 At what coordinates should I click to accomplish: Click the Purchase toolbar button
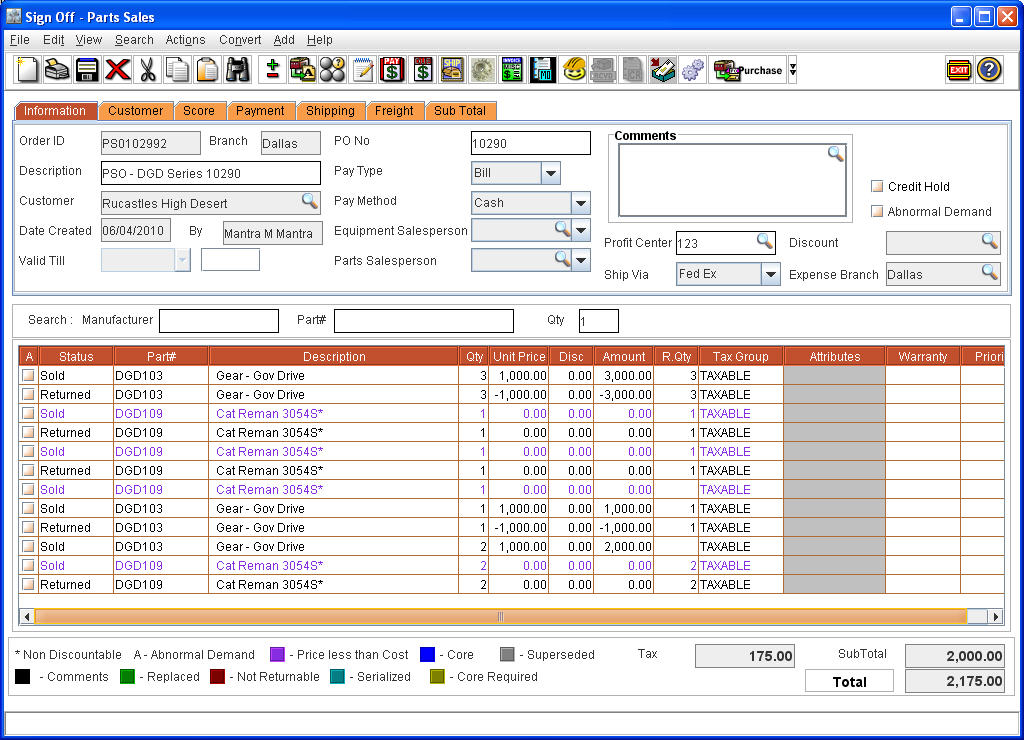point(748,70)
